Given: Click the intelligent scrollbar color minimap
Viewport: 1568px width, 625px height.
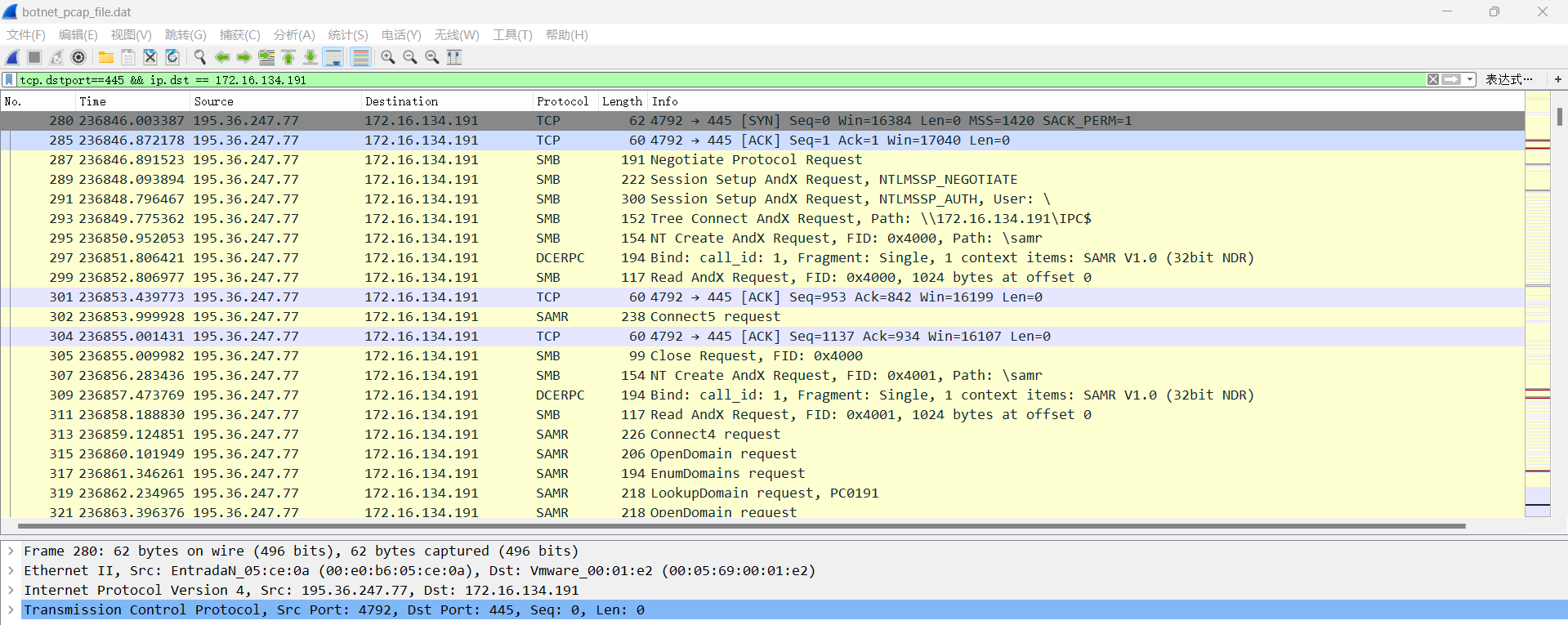Looking at the screenshot, I should point(1538,304).
